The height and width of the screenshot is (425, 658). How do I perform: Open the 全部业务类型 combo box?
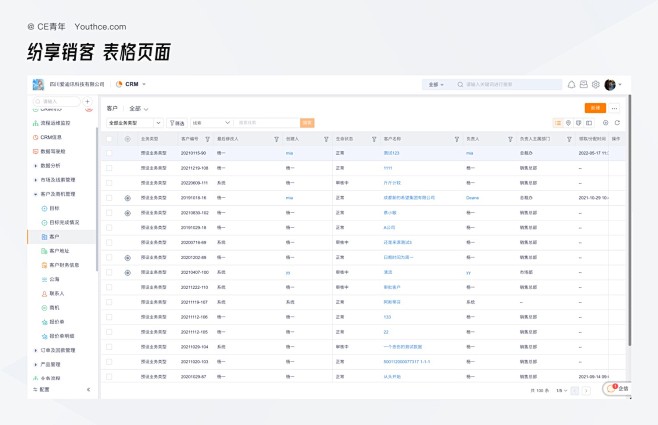pyautogui.click(x=135, y=123)
